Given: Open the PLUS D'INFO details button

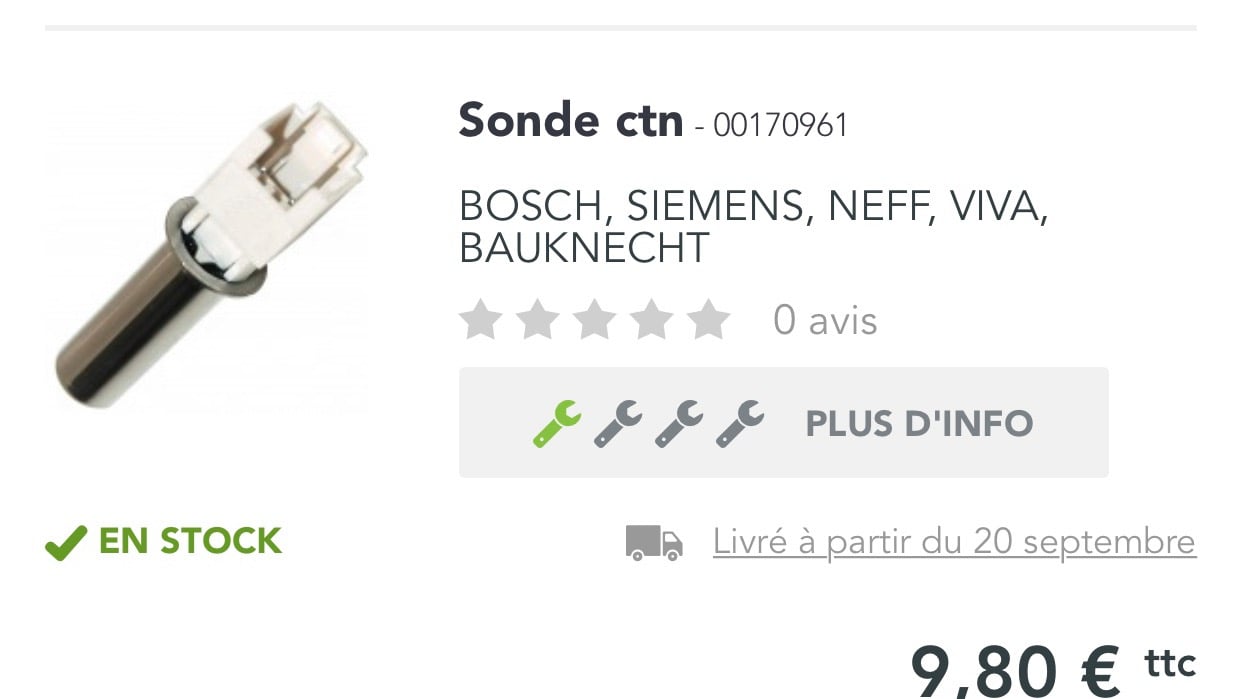Looking at the screenshot, I should click(783, 422).
